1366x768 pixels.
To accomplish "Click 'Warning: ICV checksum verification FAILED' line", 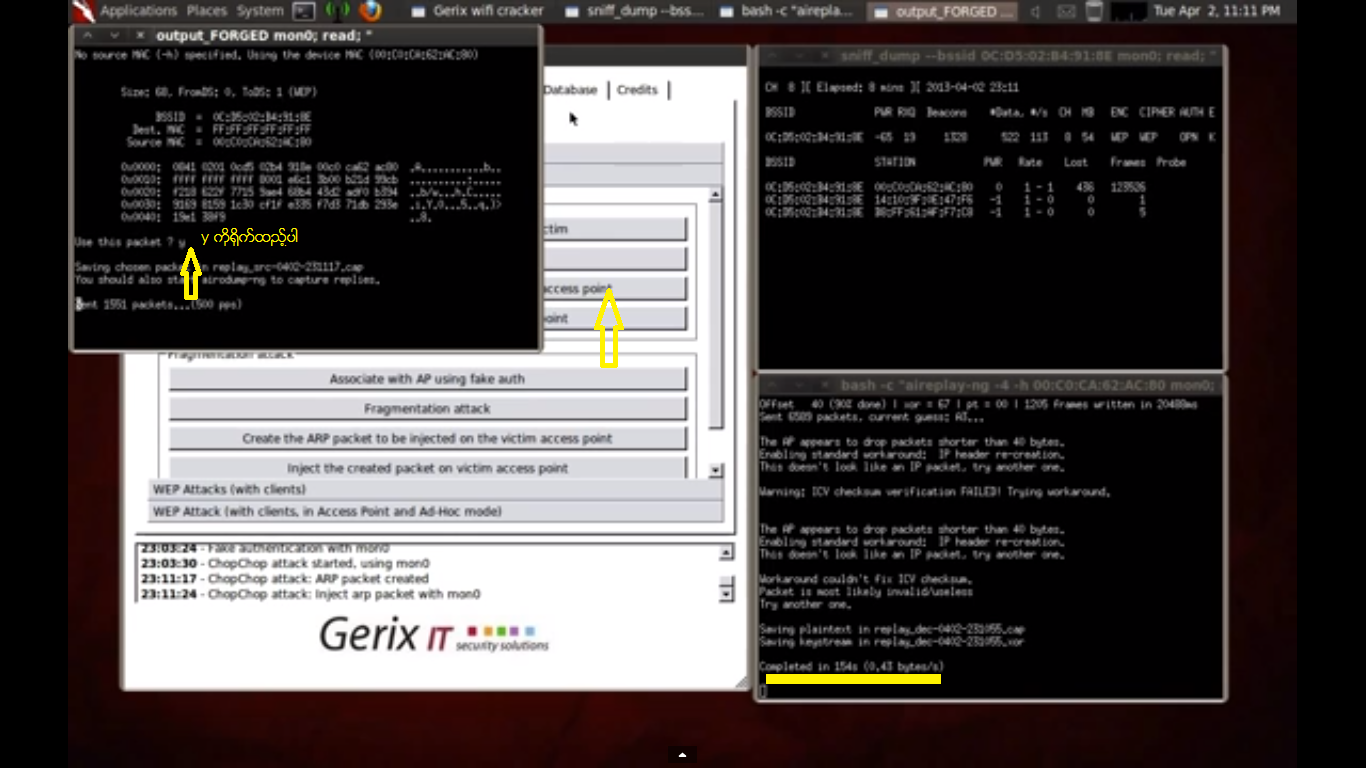I will [x=934, y=492].
